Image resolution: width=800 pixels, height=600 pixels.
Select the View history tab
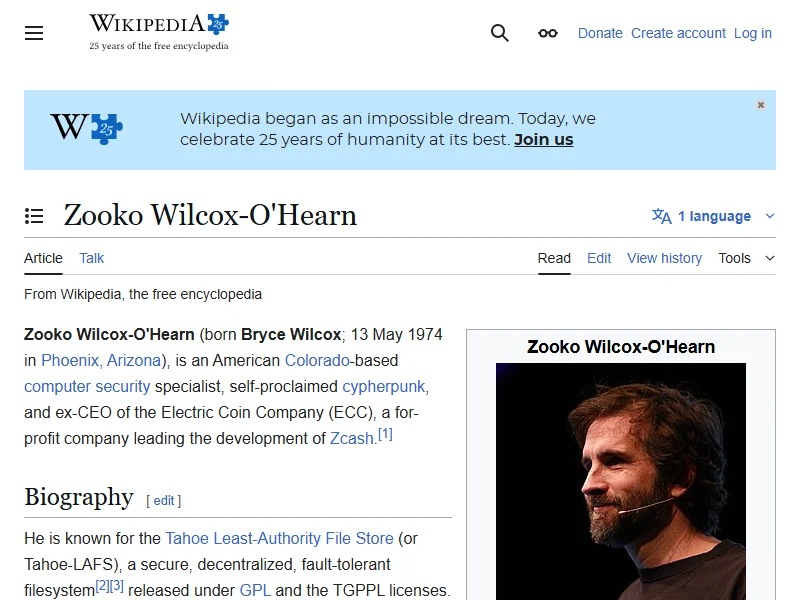tap(664, 258)
